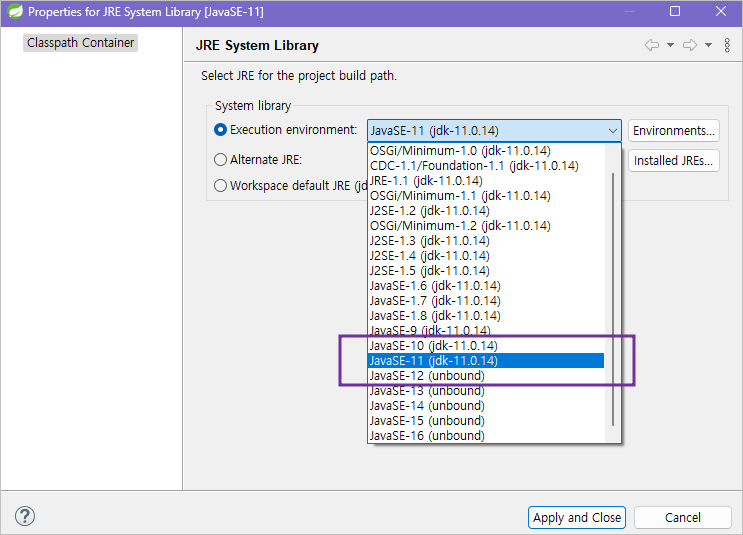Click Apply and Close
This screenshot has width=743, height=535.
pyautogui.click(x=577, y=517)
